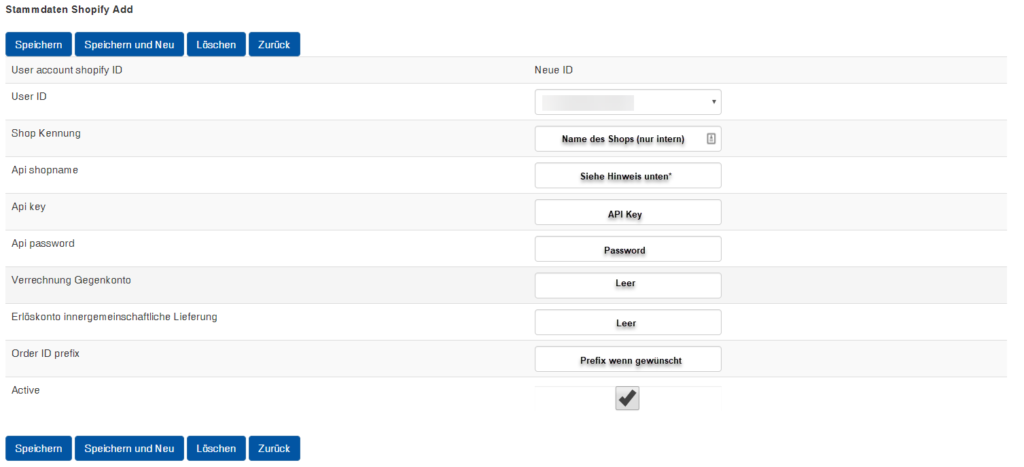Click the 'Active' label
Screen dimensions: 1024x467
click(25, 390)
